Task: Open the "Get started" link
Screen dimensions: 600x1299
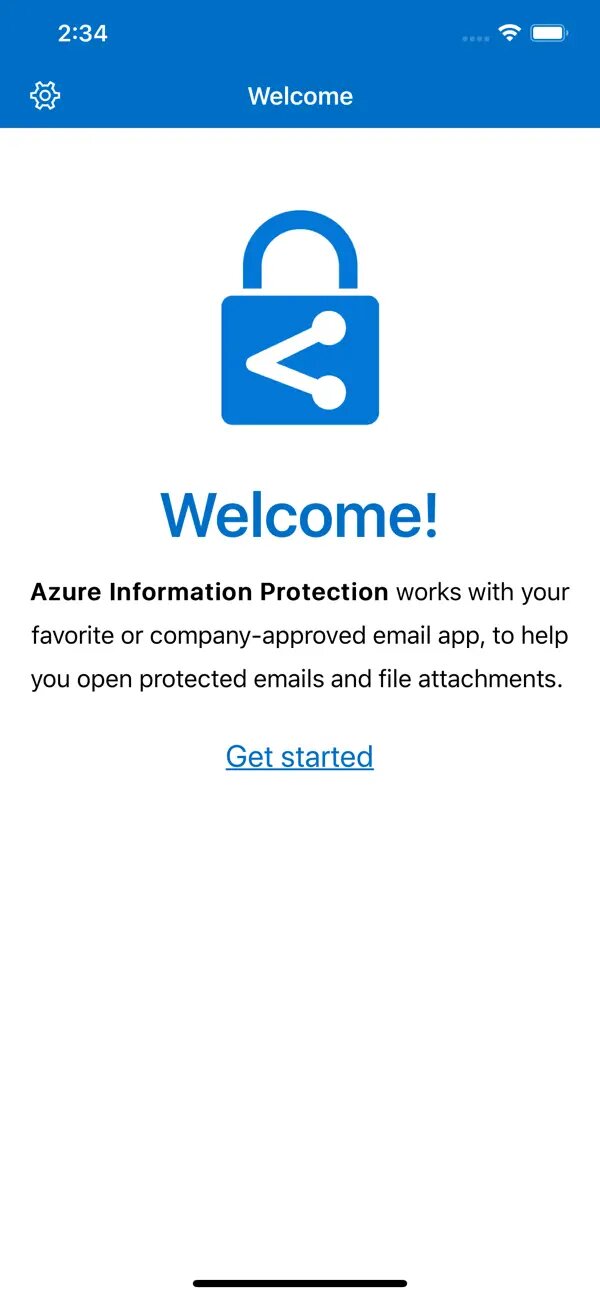Action: [300, 756]
